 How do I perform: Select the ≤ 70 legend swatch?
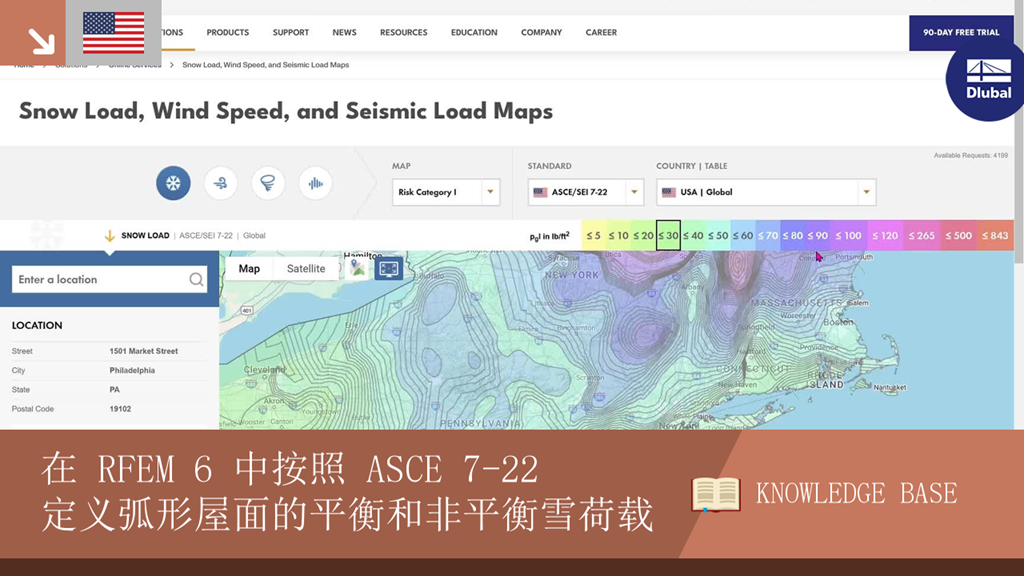(767, 236)
